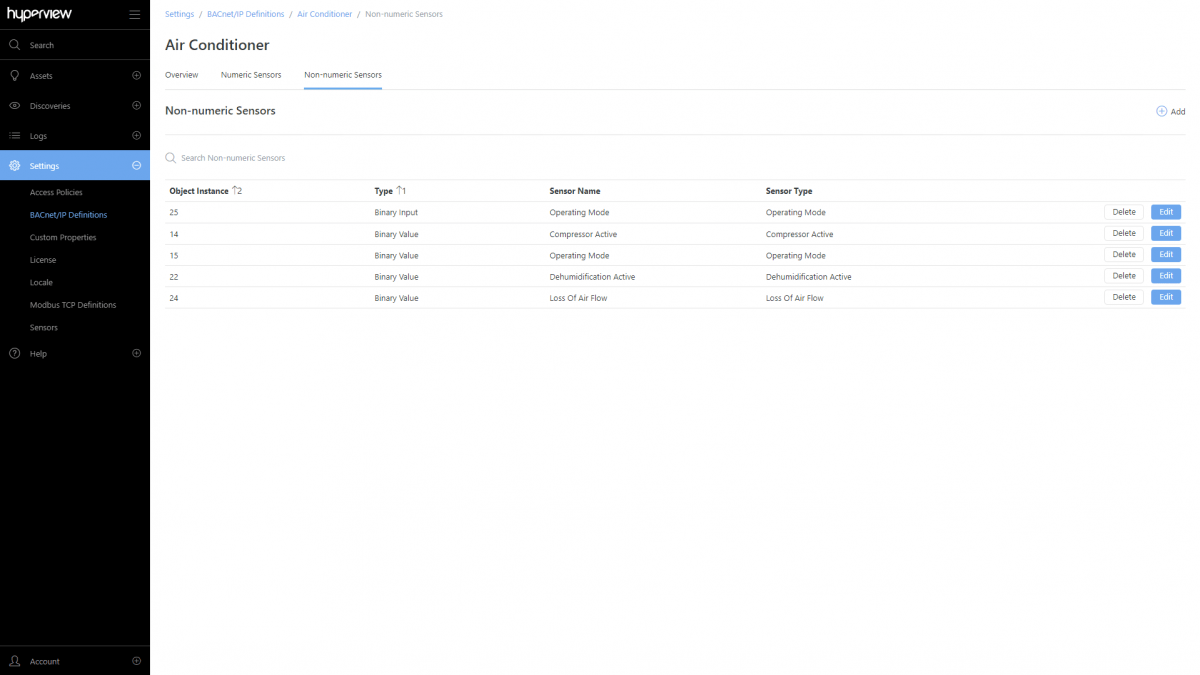Open the Help section in the sidebar
Viewport: 1200px width, 675px height.
point(40,353)
